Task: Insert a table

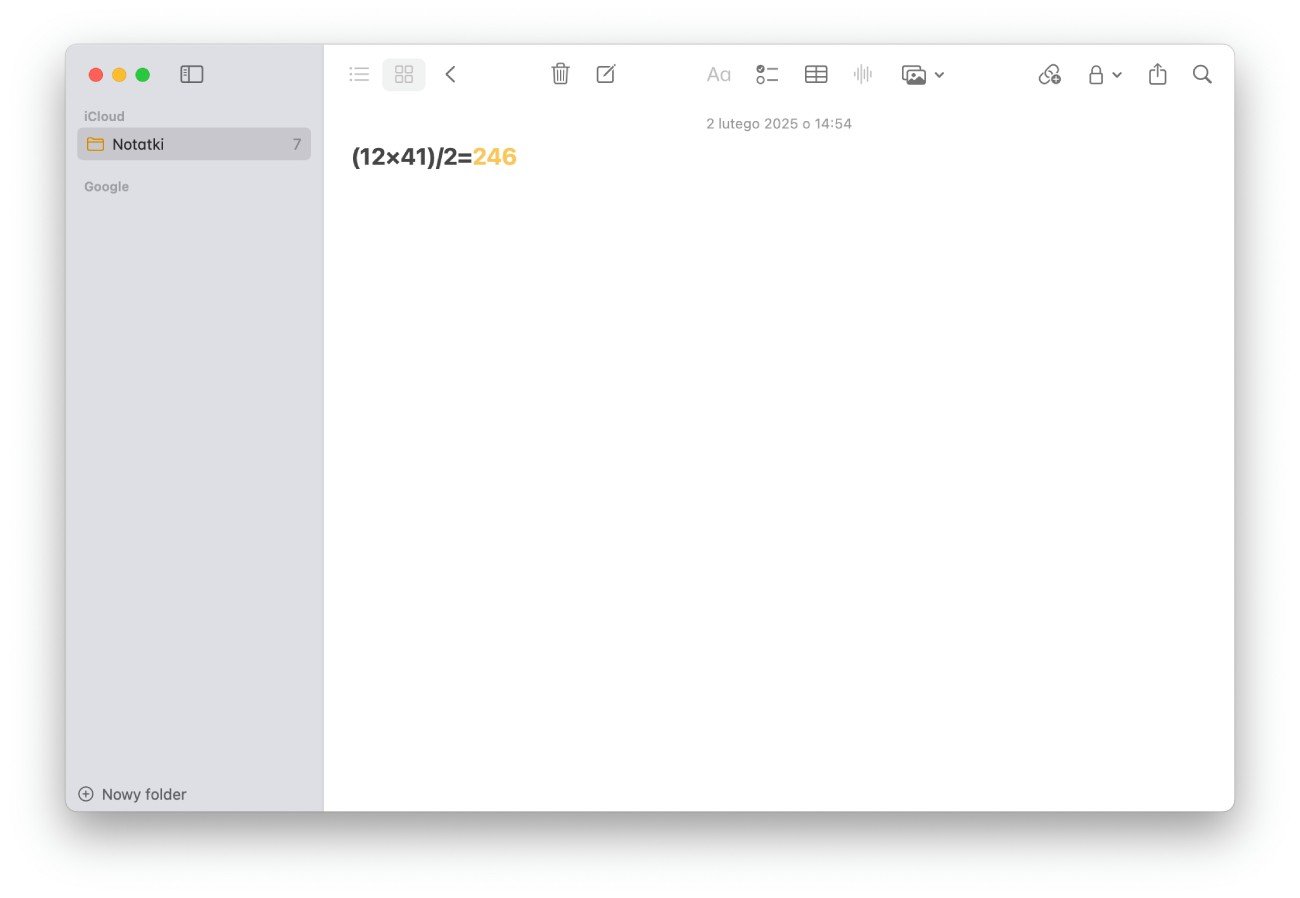Action: point(816,74)
